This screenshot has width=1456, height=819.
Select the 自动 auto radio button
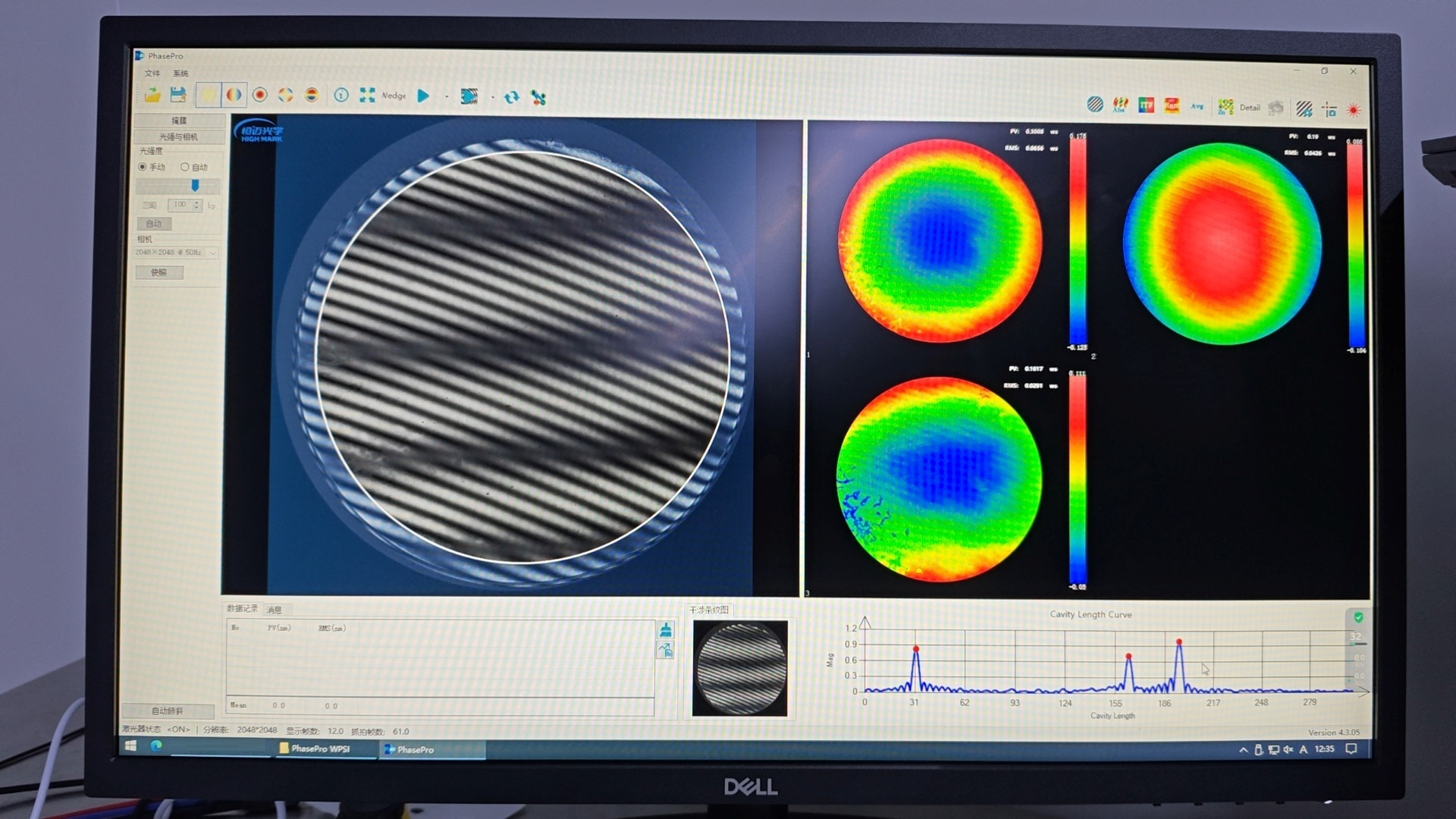184,167
